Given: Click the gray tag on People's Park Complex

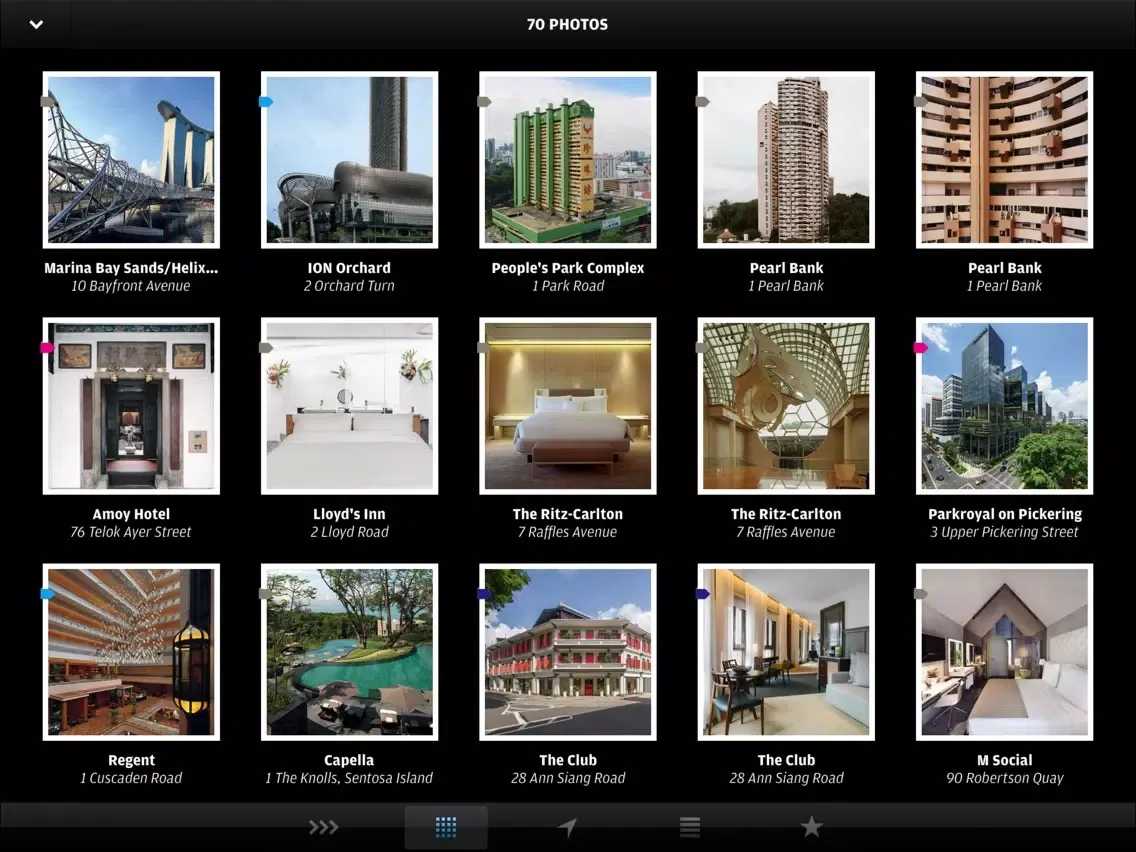Looking at the screenshot, I should pos(484,101).
